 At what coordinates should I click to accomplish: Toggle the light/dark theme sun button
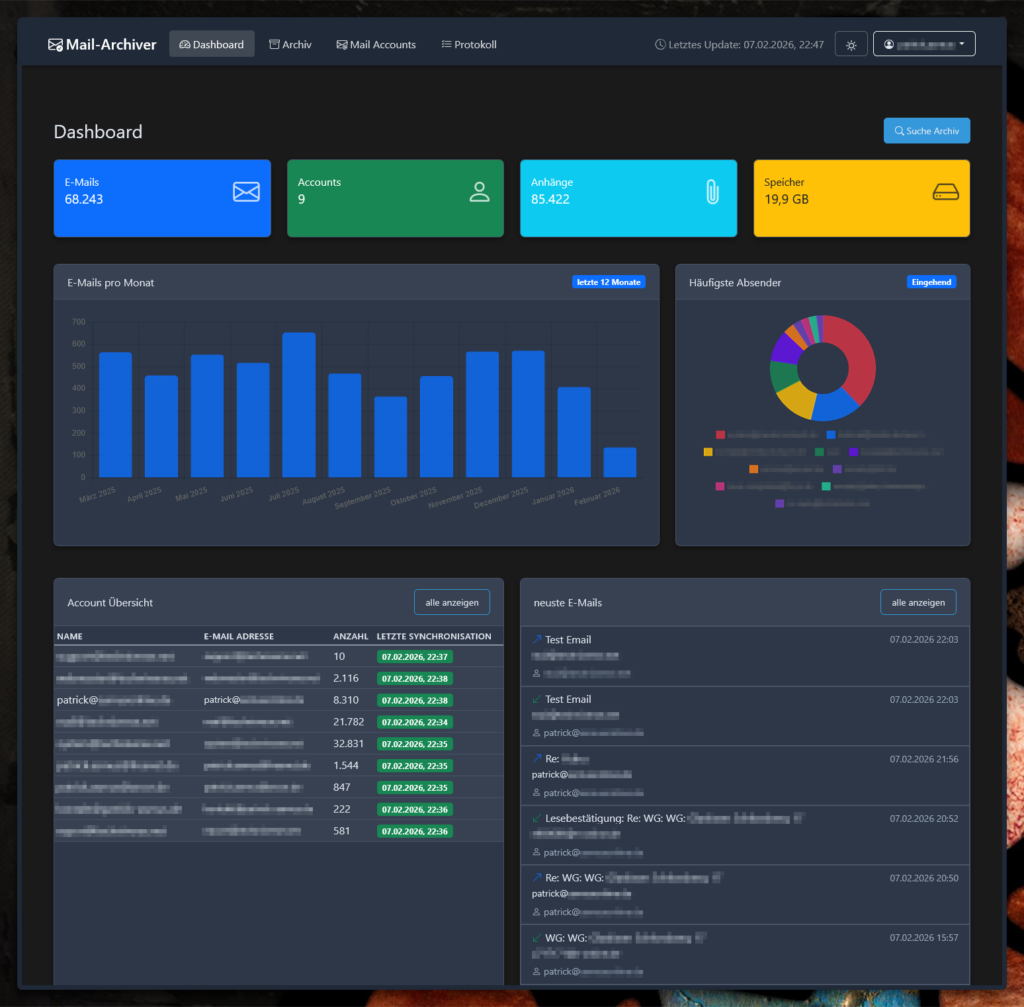851,45
